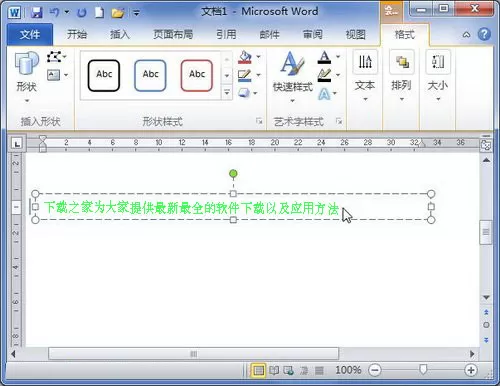Open the select browse object circle button

click(486, 325)
